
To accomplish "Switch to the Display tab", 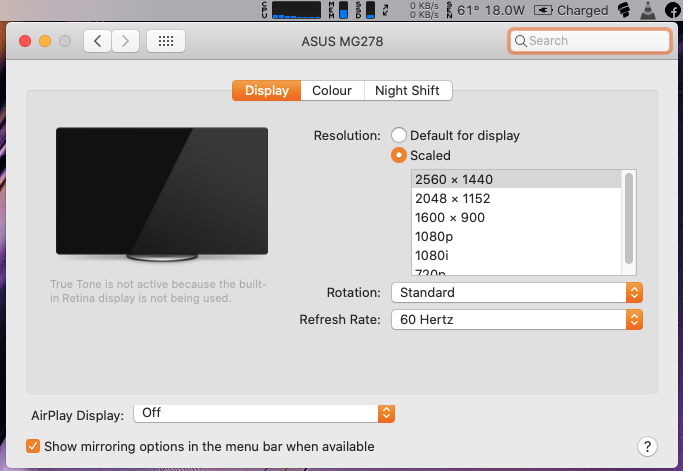I will (267, 91).
